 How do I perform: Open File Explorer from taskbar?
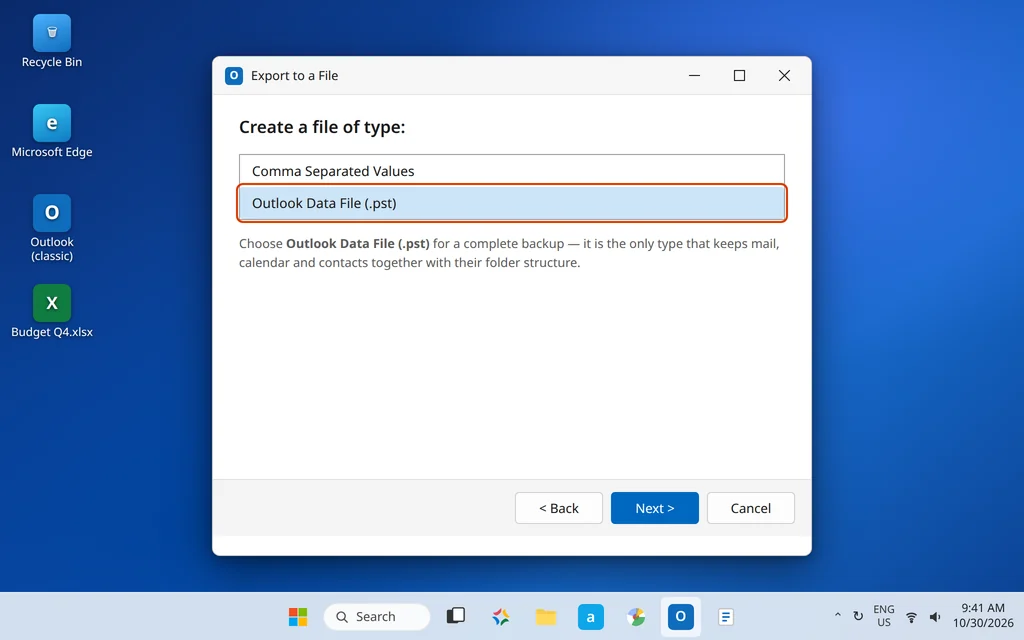[x=546, y=616]
